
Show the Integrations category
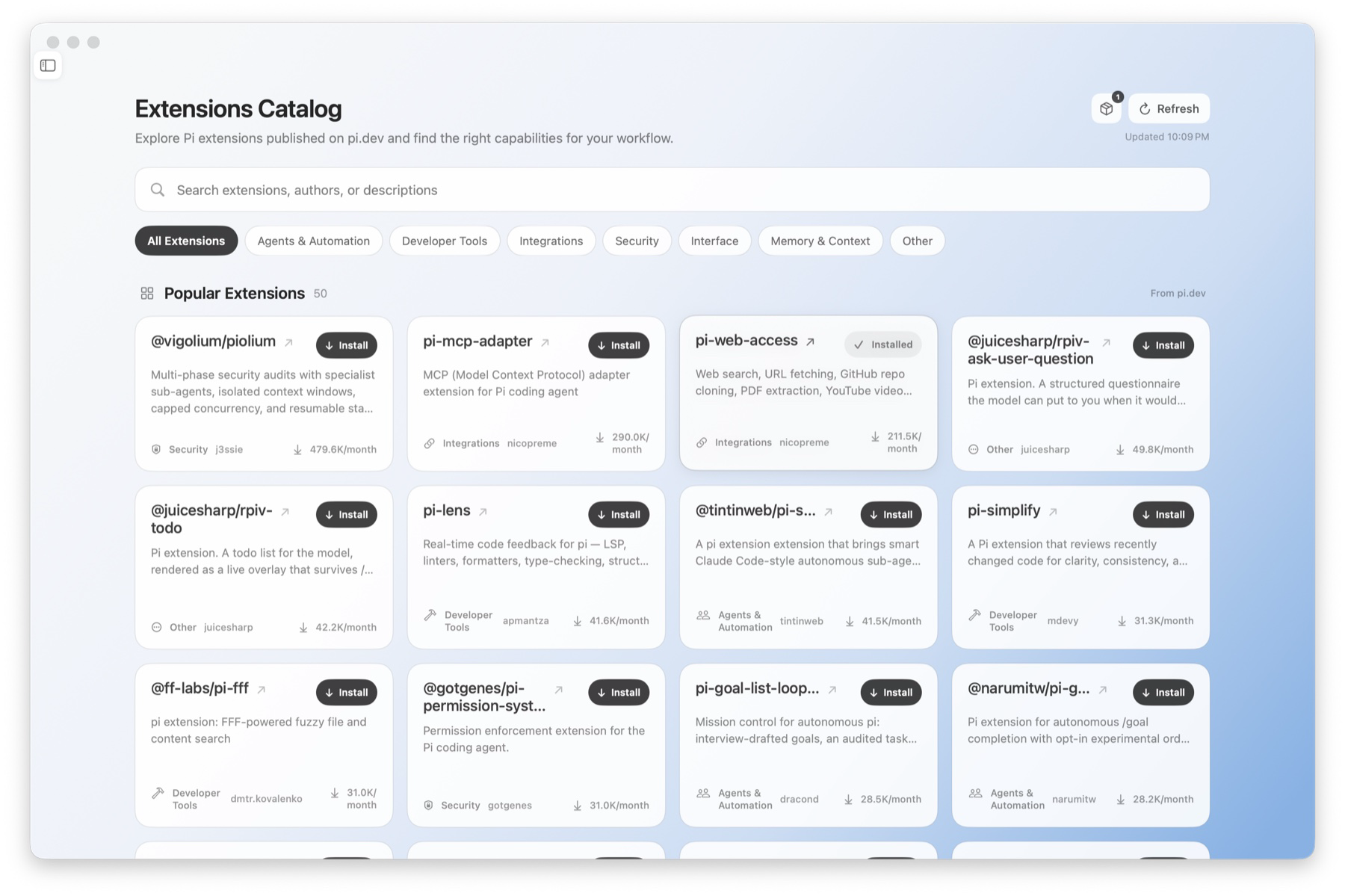pyautogui.click(x=551, y=241)
